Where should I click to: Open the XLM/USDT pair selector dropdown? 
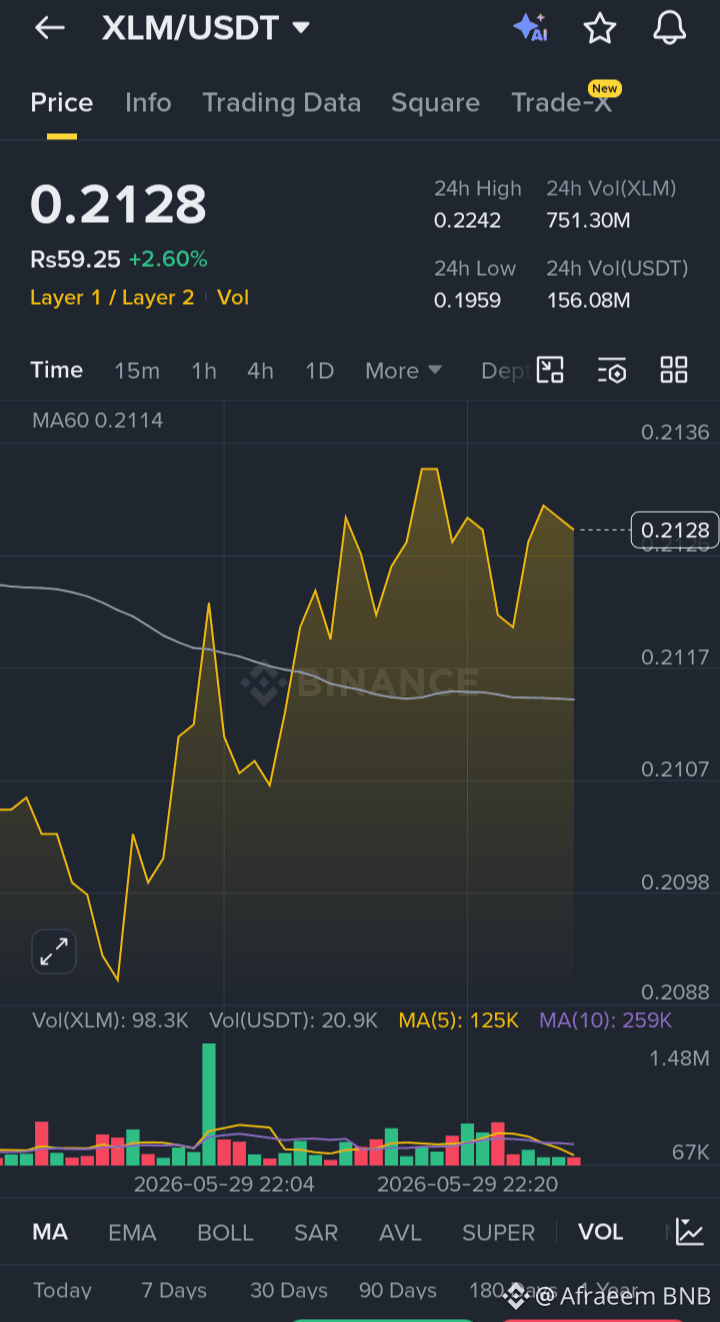(205, 28)
